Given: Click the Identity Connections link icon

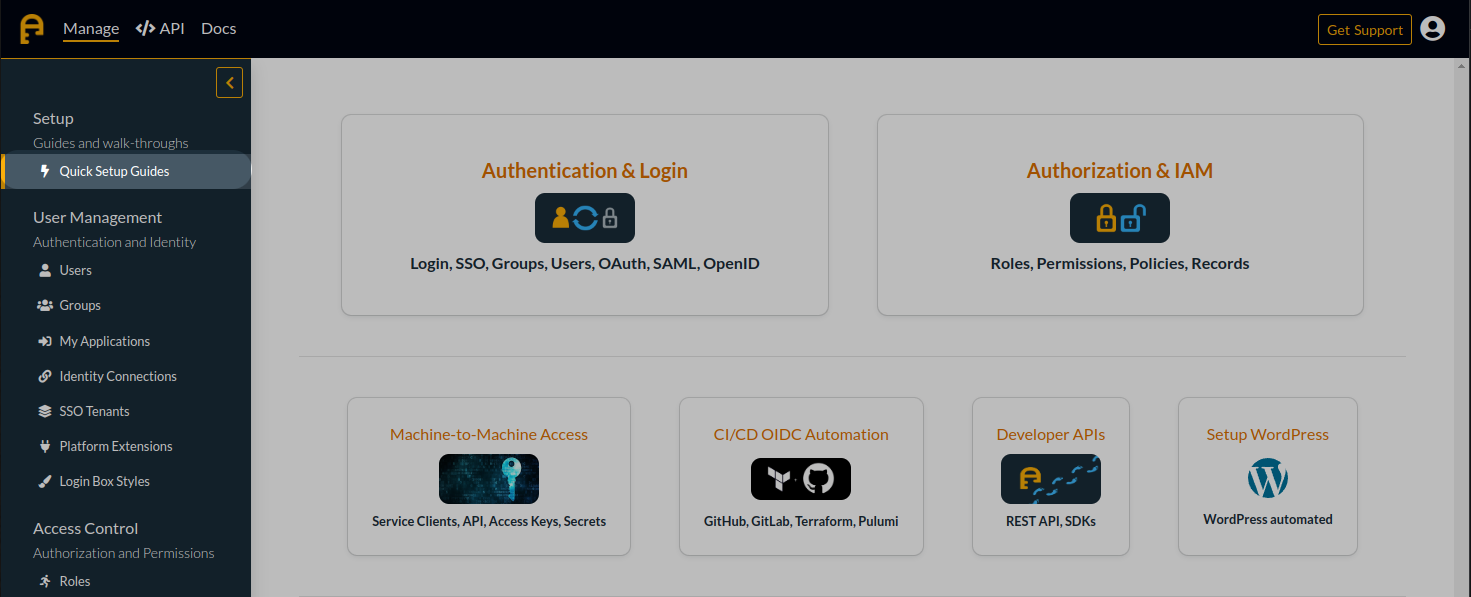Looking at the screenshot, I should pyautogui.click(x=45, y=376).
